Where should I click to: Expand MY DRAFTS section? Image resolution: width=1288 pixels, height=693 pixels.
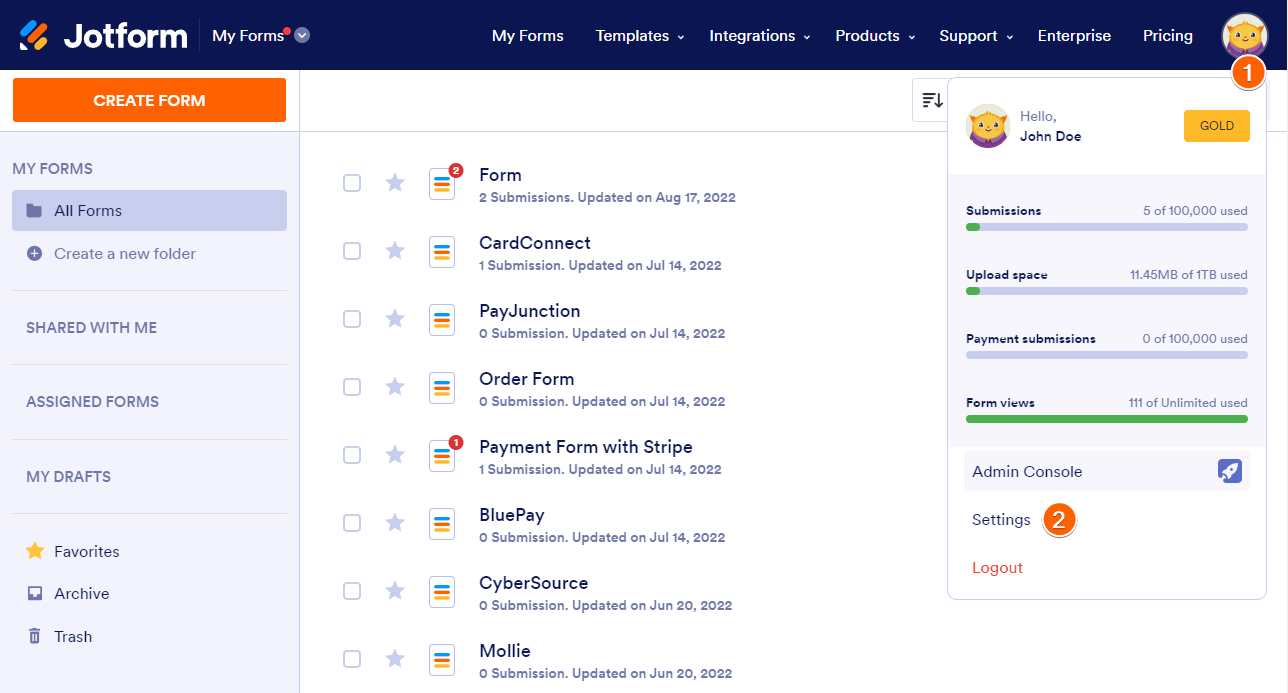tap(68, 477)
